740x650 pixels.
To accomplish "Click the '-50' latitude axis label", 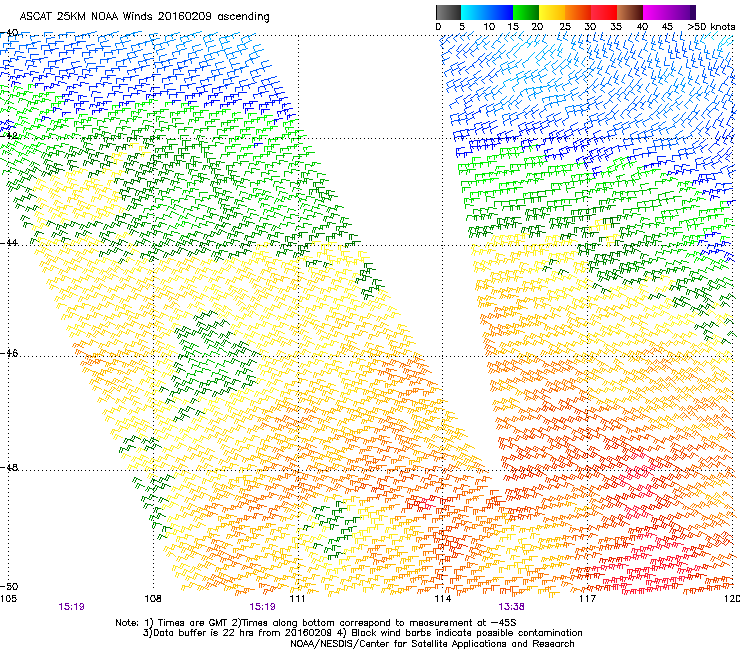I will click(x=9, y=586).
